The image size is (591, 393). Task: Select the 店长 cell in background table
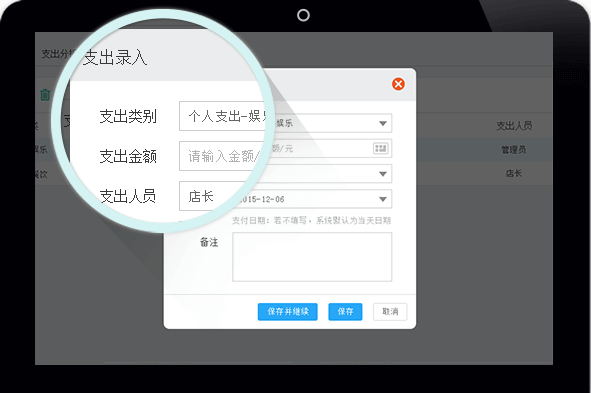coord(513,173)
